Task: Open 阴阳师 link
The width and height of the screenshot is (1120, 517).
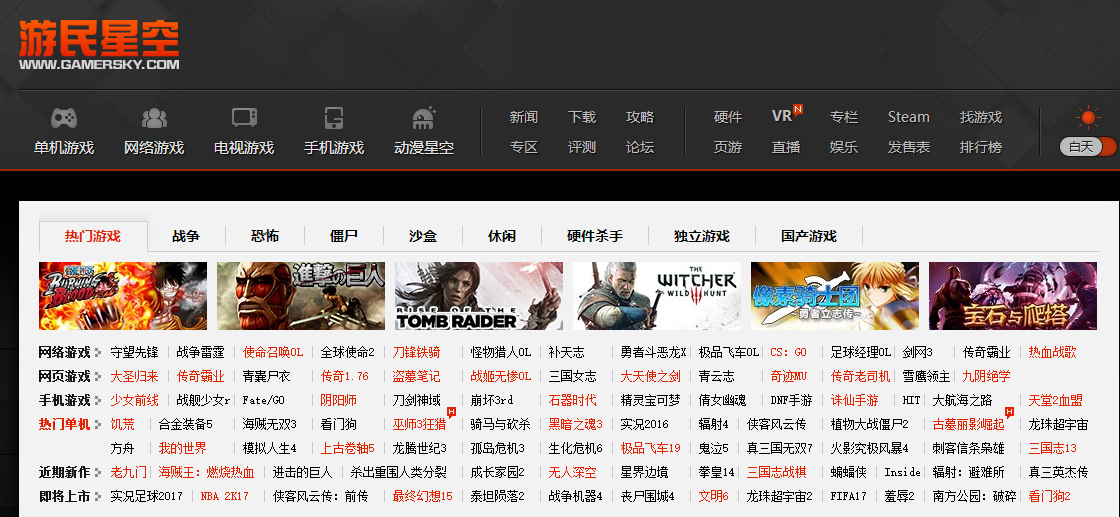Action: pyautogui.click(x=339, y=400)
